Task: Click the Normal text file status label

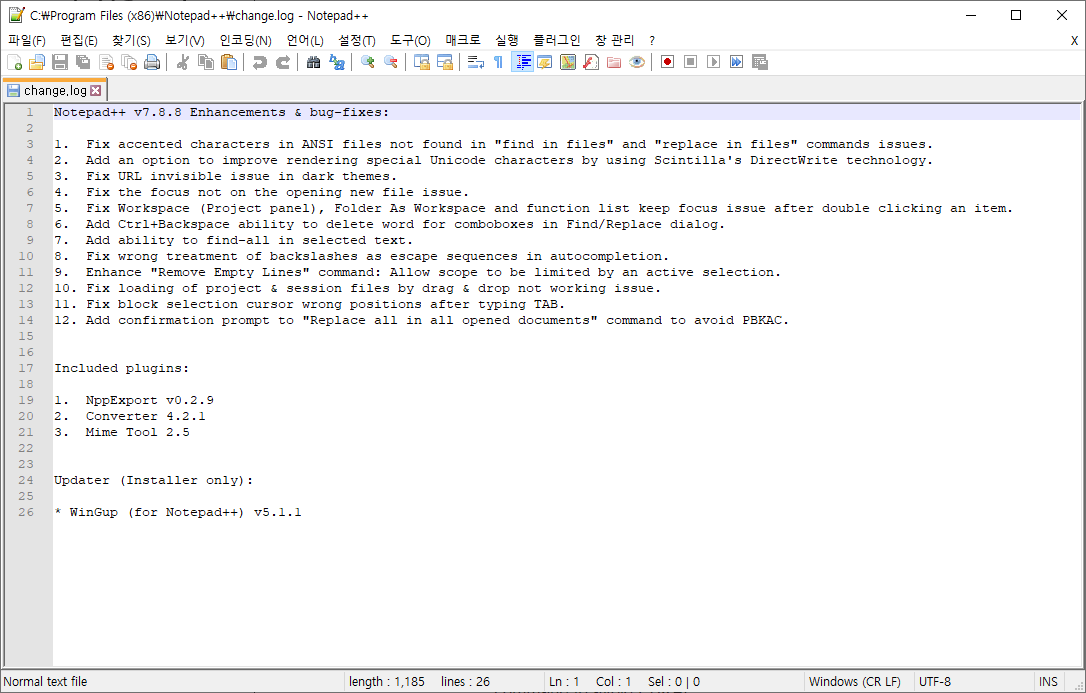Action: click(46, 682)
